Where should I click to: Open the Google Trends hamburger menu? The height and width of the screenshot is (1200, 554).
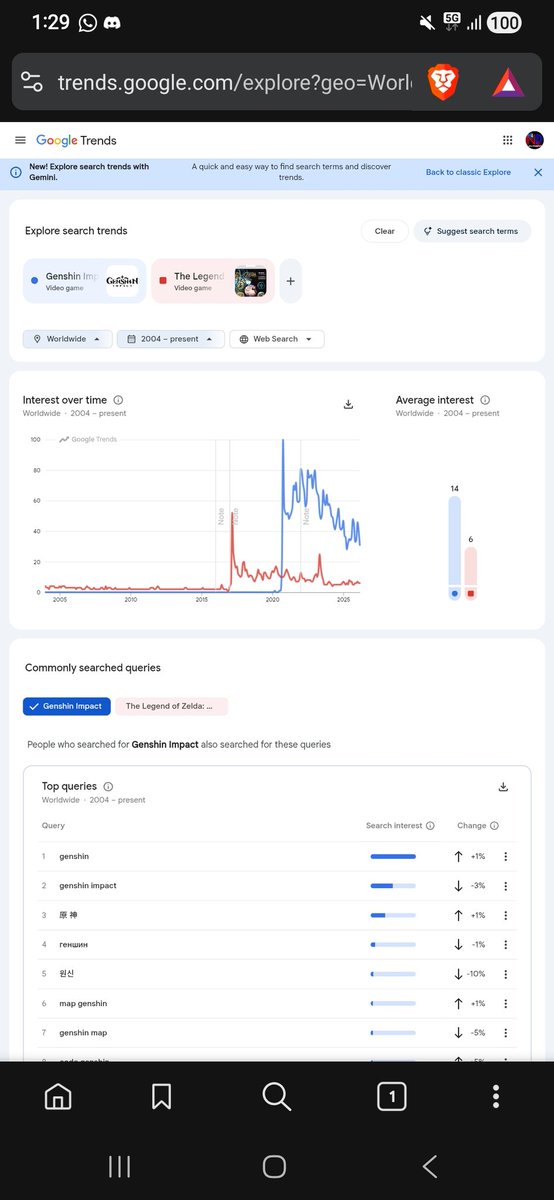pyautogui.click(x=20, y=141)
